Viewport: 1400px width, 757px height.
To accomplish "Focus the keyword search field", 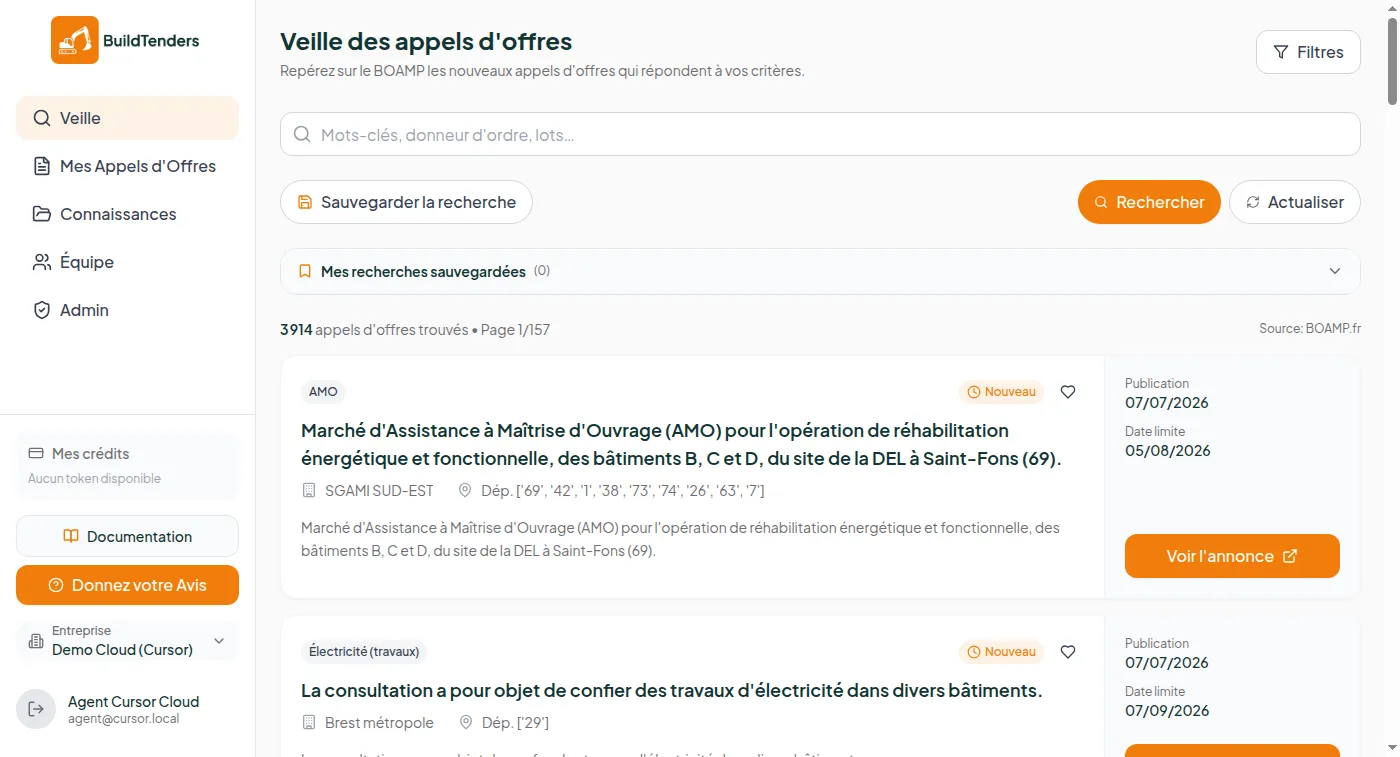I will [820, 134].
